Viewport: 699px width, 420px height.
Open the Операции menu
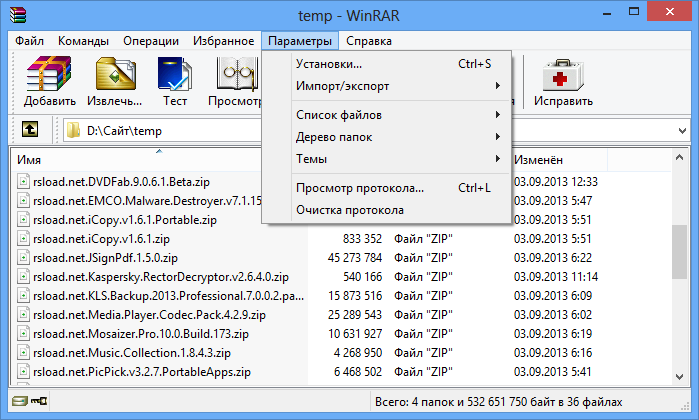click(x=151, y=41)
